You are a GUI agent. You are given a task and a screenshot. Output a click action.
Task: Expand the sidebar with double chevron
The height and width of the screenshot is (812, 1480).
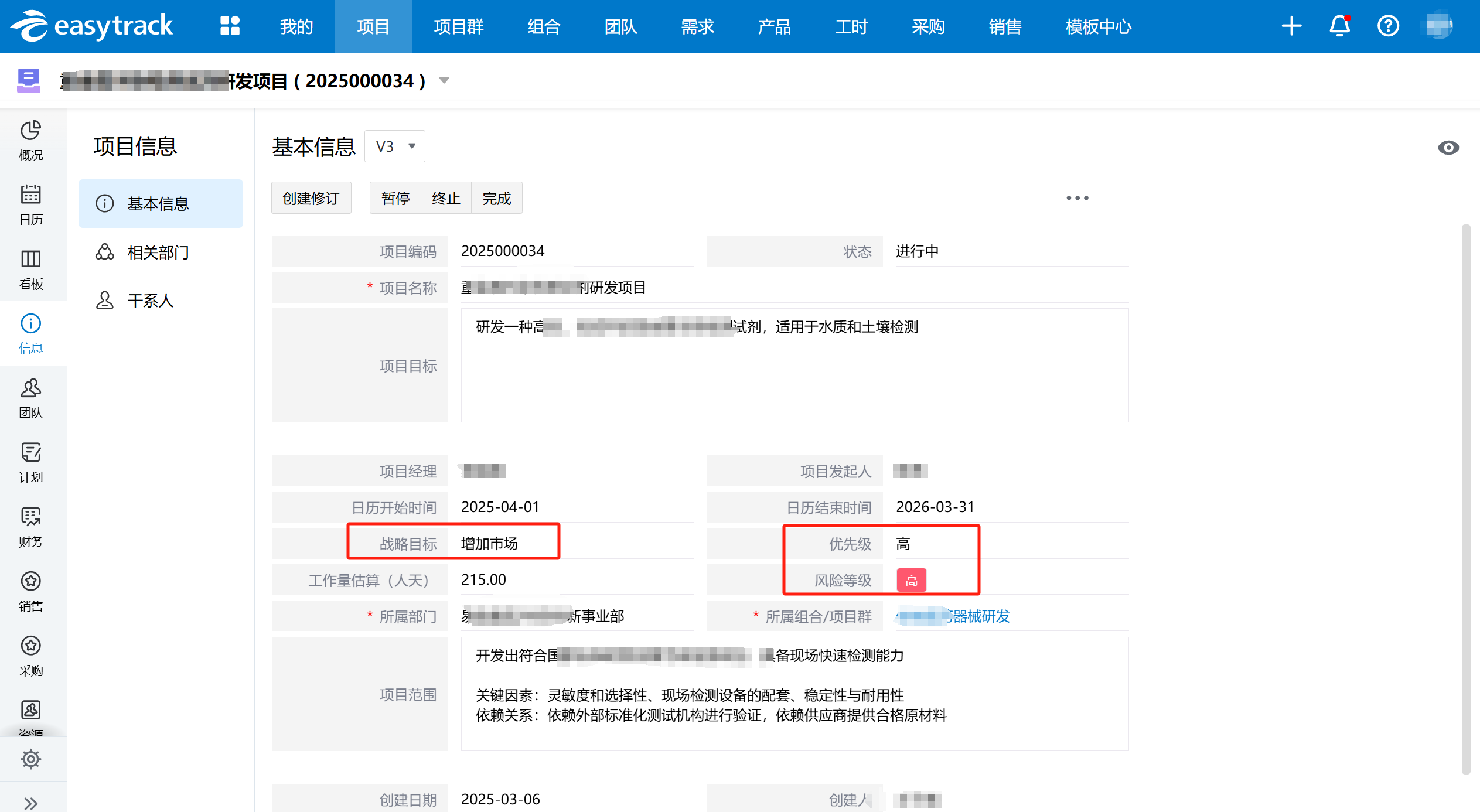(31, 803)
